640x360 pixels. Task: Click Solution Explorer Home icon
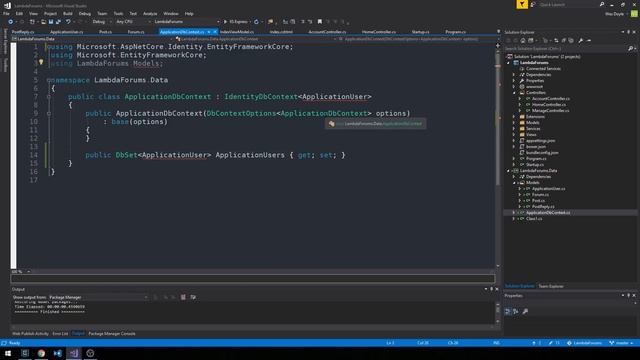tap(523, 40)
